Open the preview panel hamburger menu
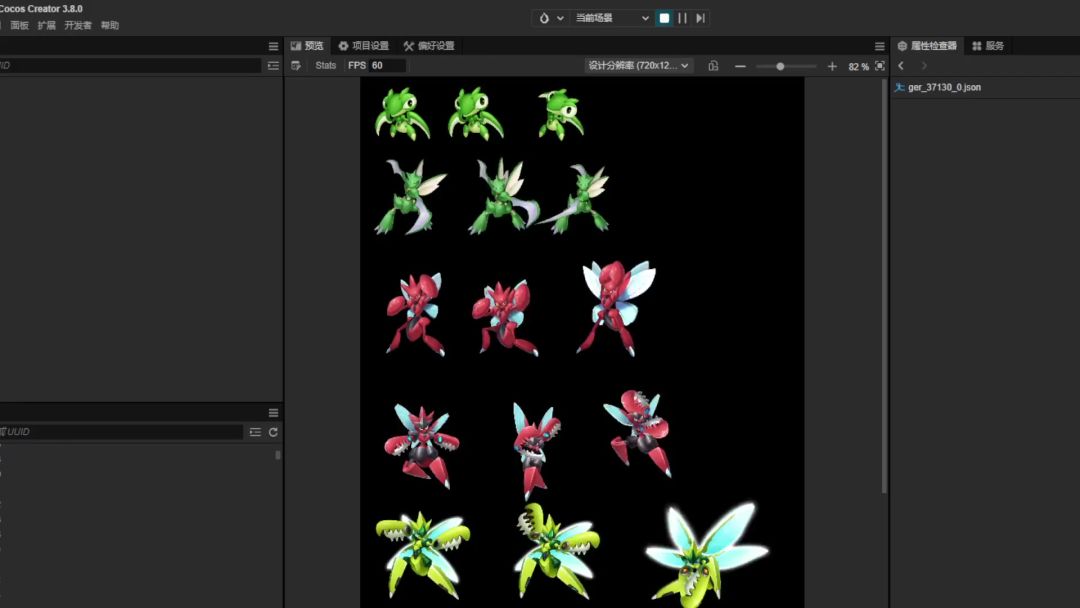 tap(880, 46)
